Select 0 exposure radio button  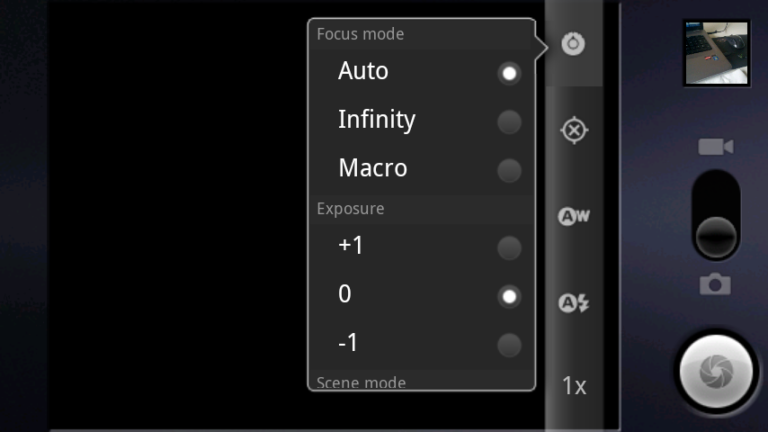(x=509, y=296)
